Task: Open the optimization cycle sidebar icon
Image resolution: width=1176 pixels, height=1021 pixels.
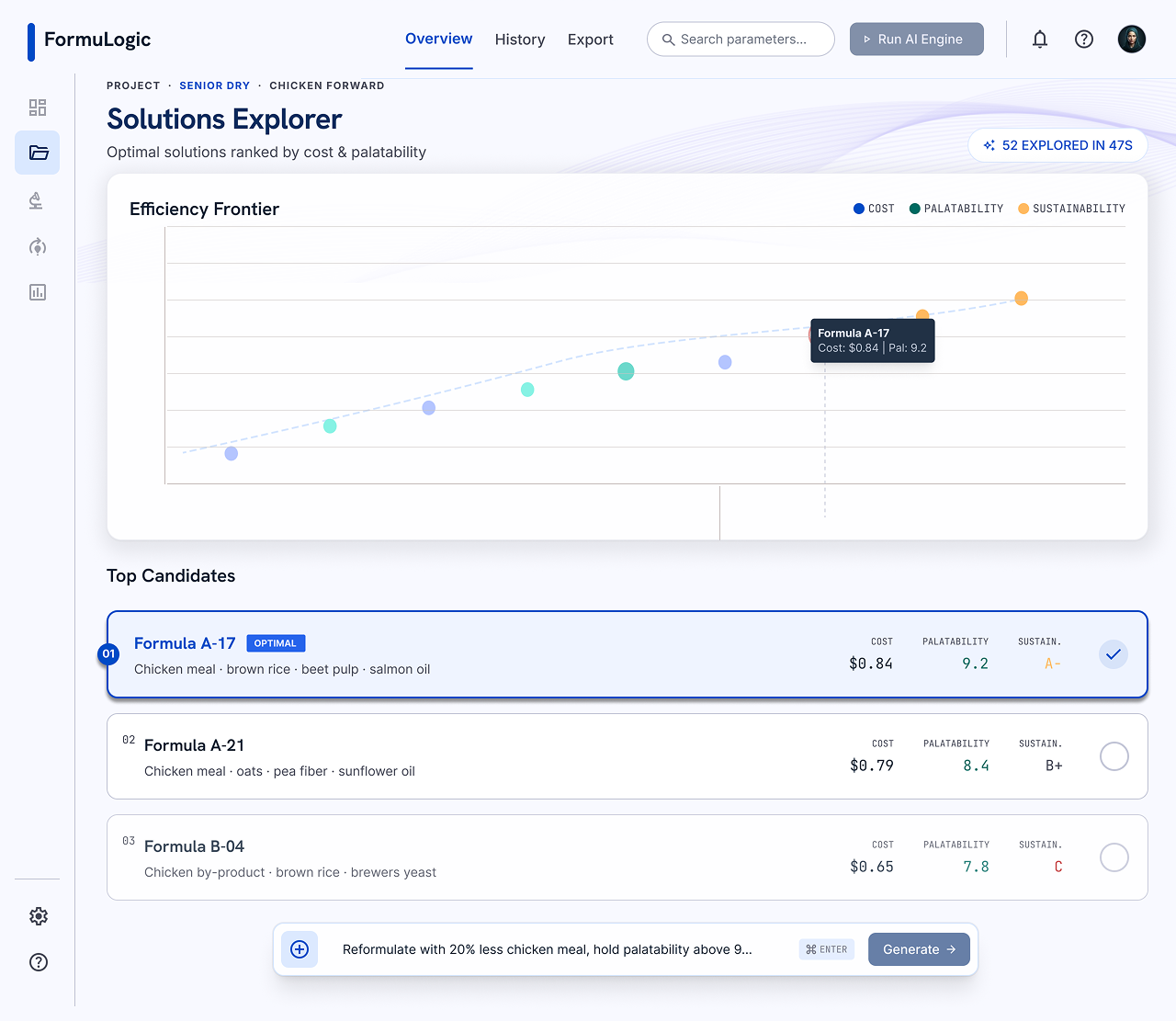Action: pos(38,246)
